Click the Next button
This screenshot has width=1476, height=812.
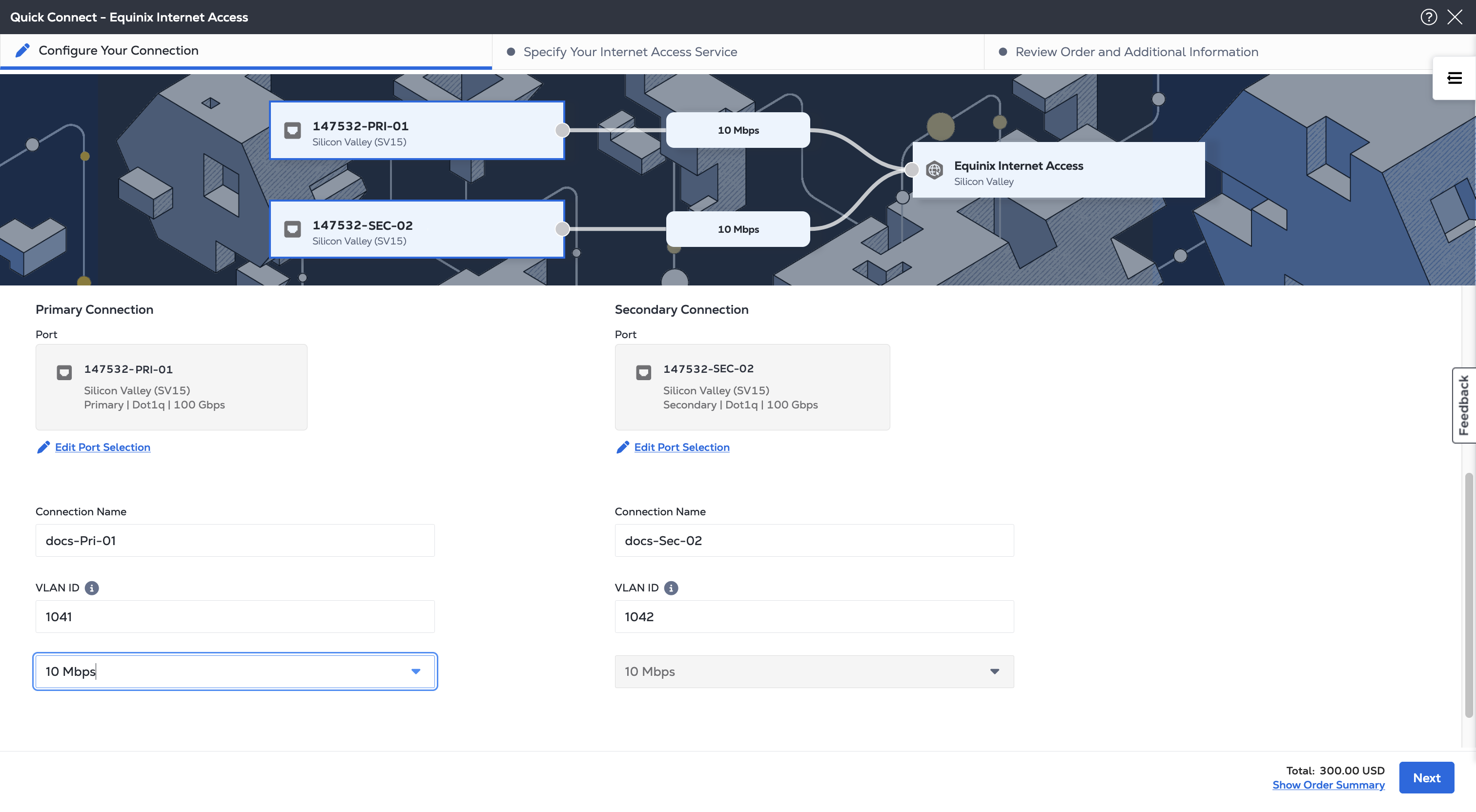tap(1426, 777)
